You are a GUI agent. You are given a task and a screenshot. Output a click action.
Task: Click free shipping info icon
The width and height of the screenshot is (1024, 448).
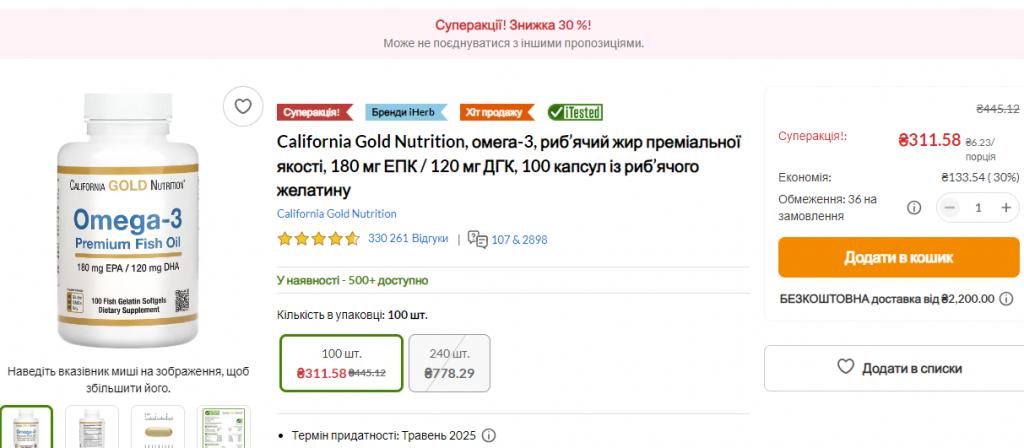point(1010,299)
